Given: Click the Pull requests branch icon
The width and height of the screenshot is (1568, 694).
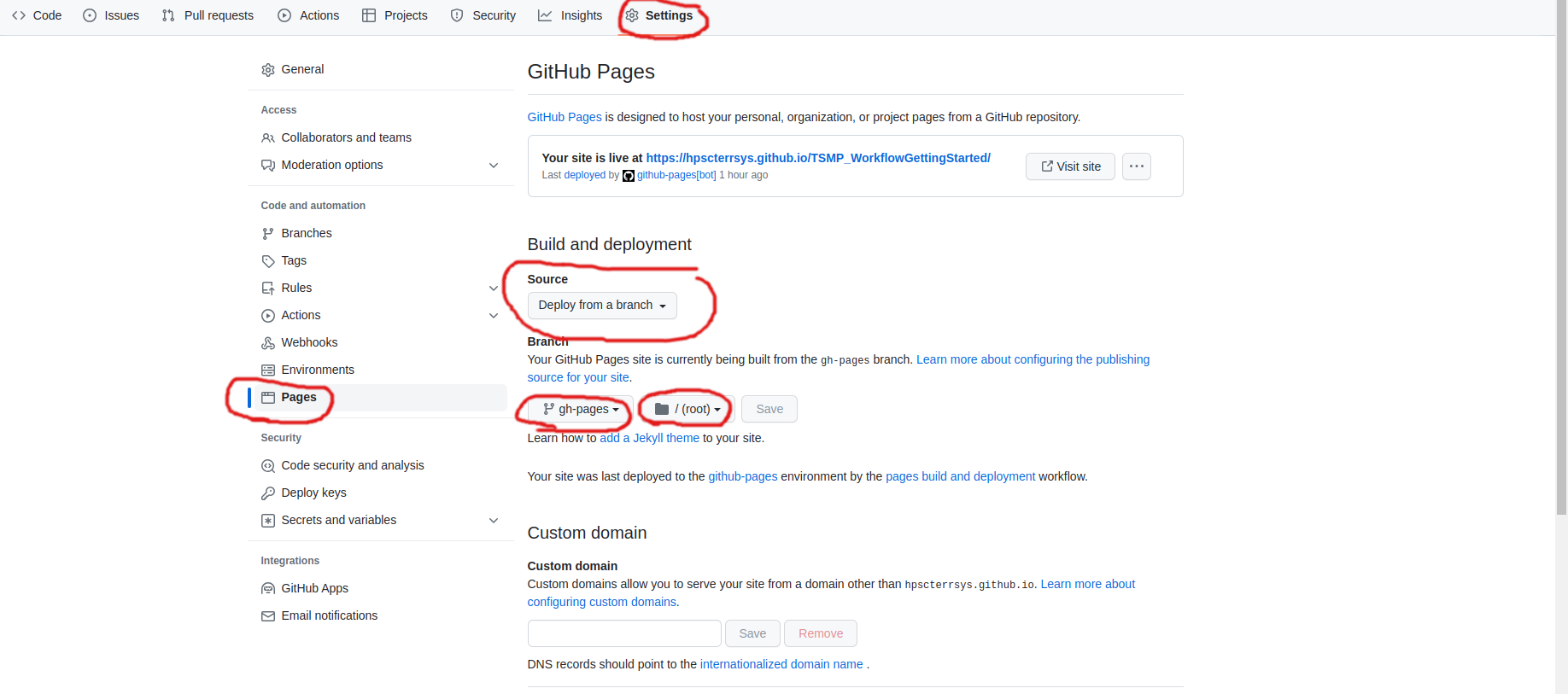Looking at the screenshot, I should pyautogui.click(x=168, y=15).
